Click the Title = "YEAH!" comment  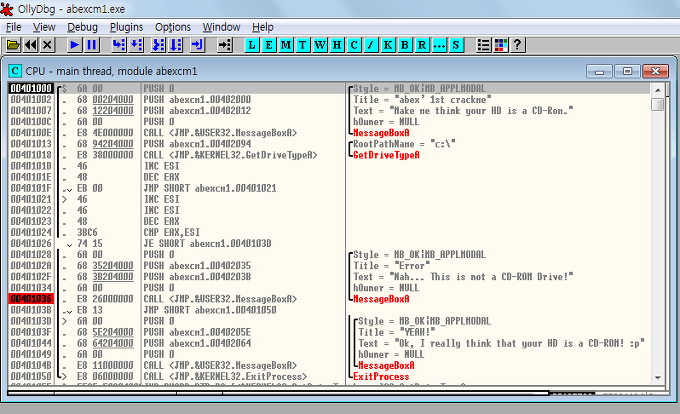(397, 332)
